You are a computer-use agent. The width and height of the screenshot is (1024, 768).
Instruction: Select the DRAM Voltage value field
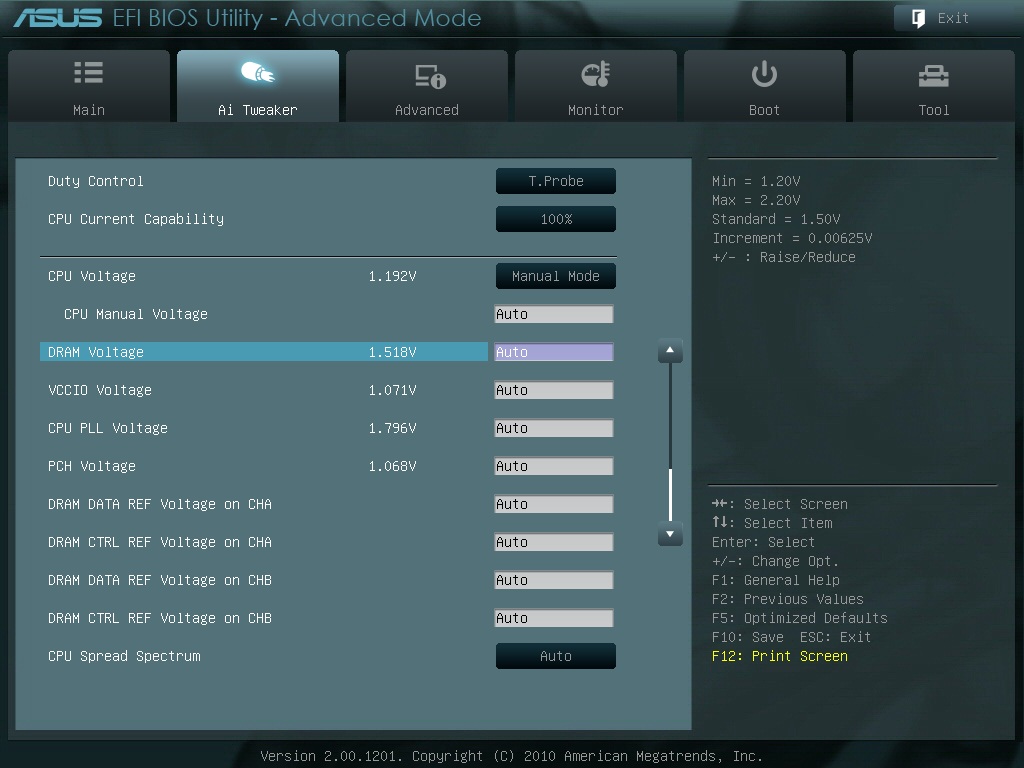553,352
